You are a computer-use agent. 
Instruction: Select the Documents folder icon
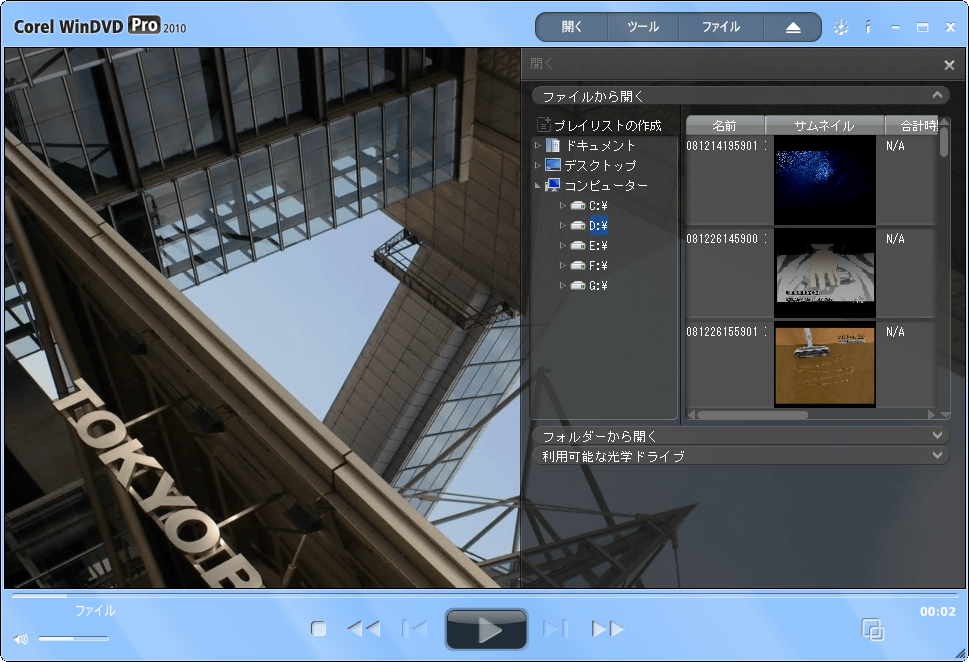click(x=554, y=145)
